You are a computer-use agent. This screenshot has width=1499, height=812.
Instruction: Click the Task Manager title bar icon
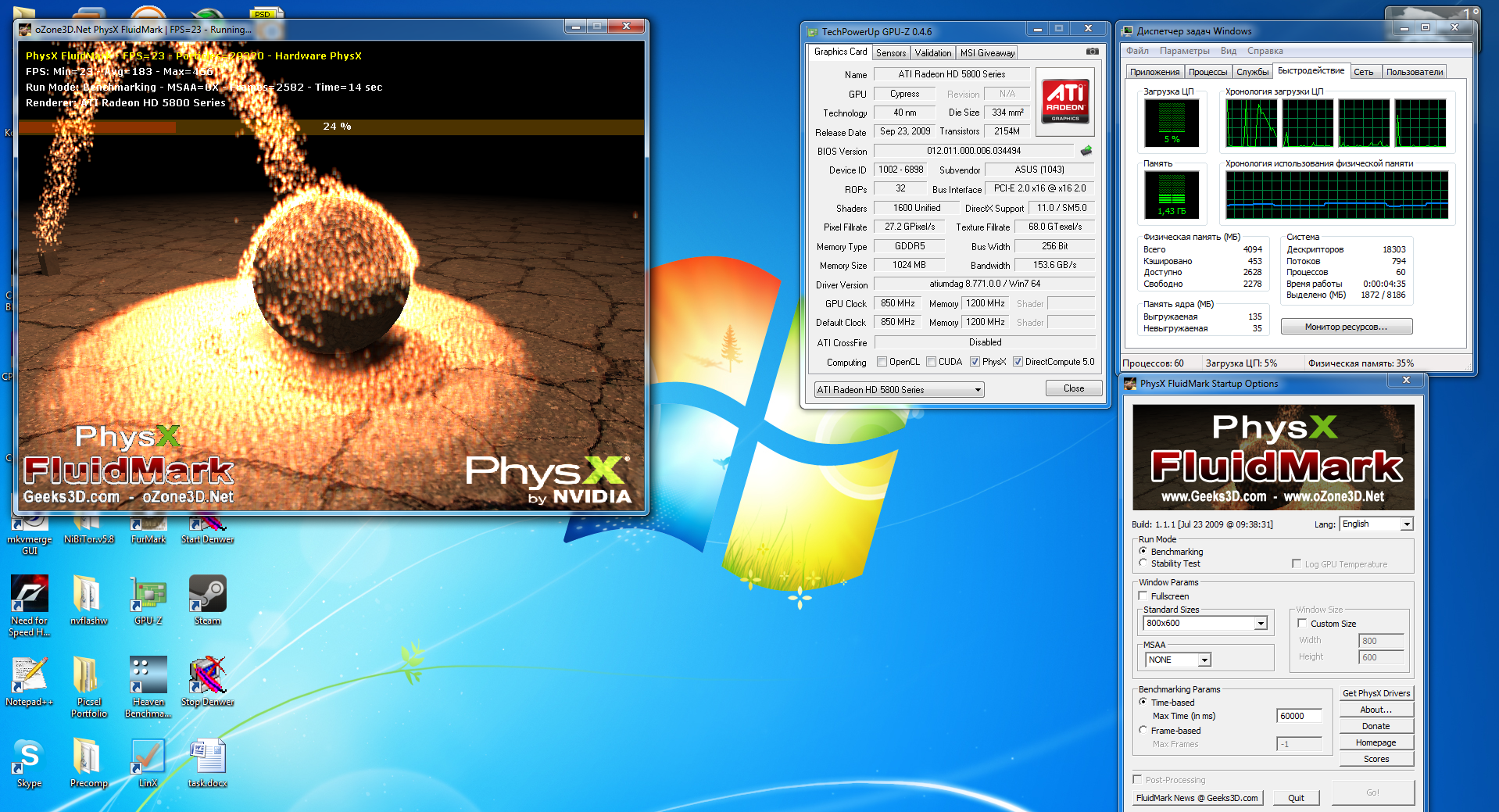1127,31
